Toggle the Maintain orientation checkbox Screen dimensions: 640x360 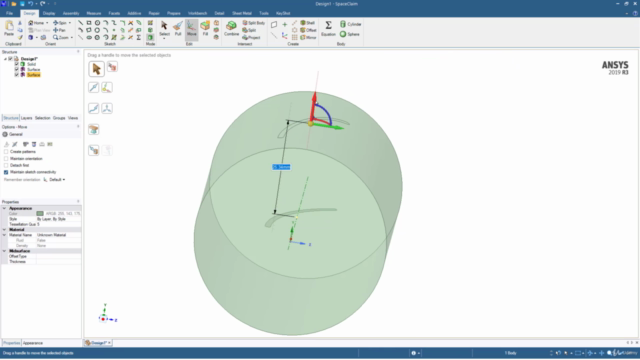pyautogui.click(x=6, y=159)
